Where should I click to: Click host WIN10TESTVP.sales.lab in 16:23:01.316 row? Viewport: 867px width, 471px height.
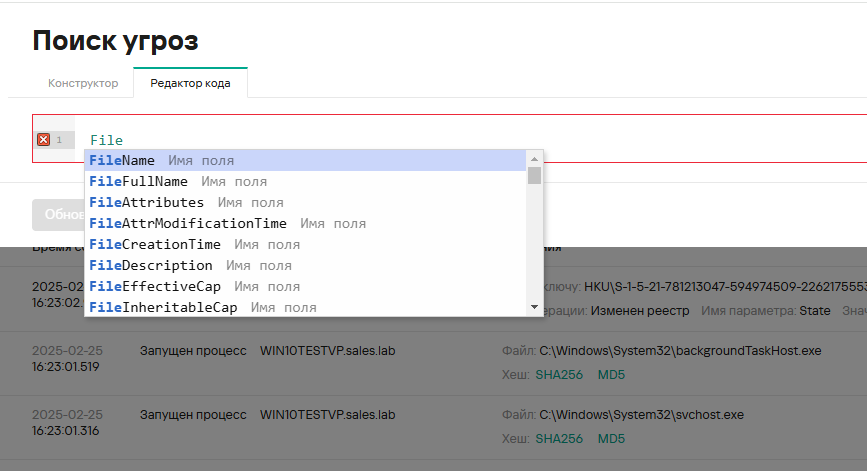(x=327, y=415)
